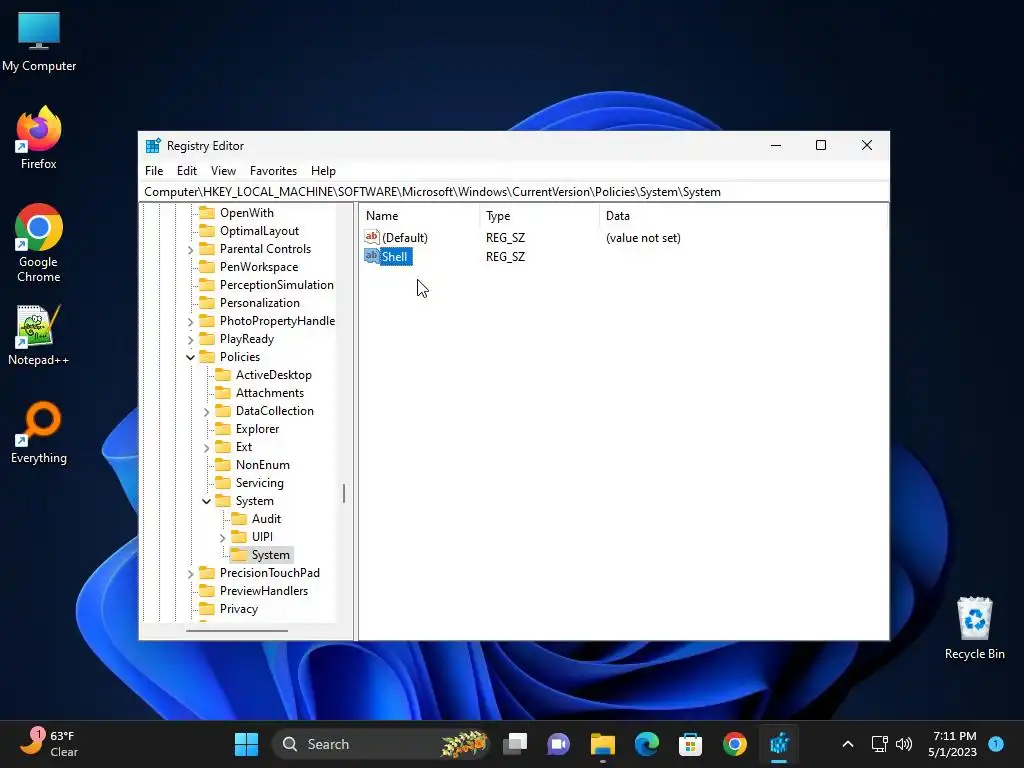Viewport: 1024px width, 768px height.
Task: Expand the Parental Controls key
Action: point(190,249)
